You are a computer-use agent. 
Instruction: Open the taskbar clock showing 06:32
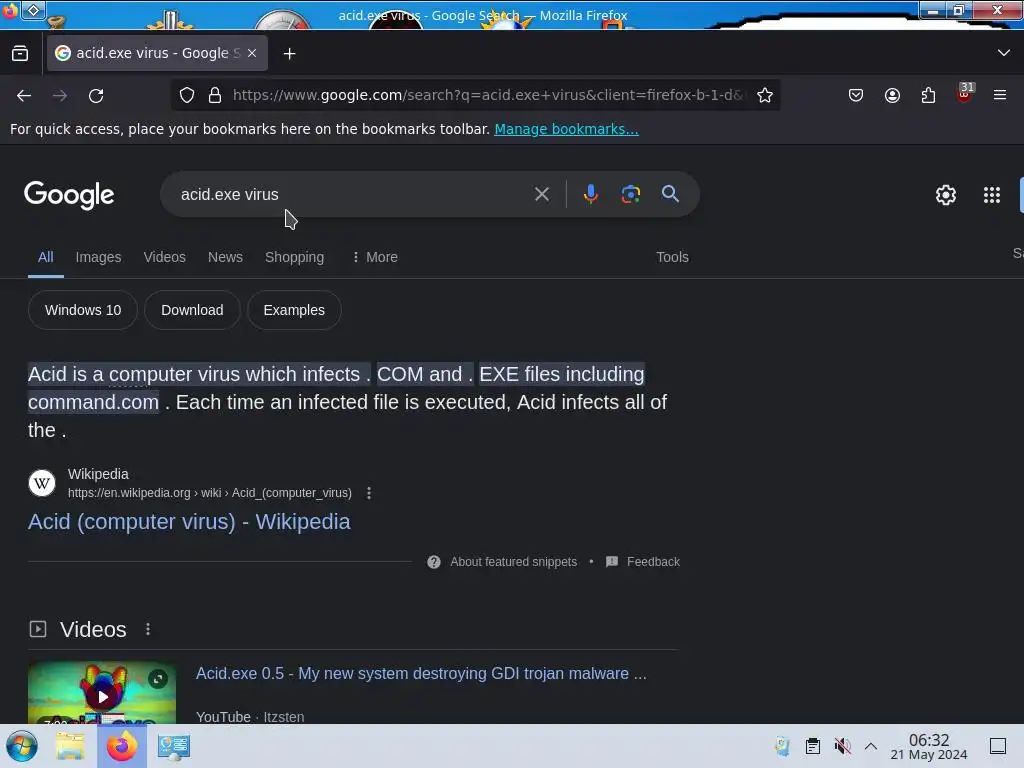[929, 746]
